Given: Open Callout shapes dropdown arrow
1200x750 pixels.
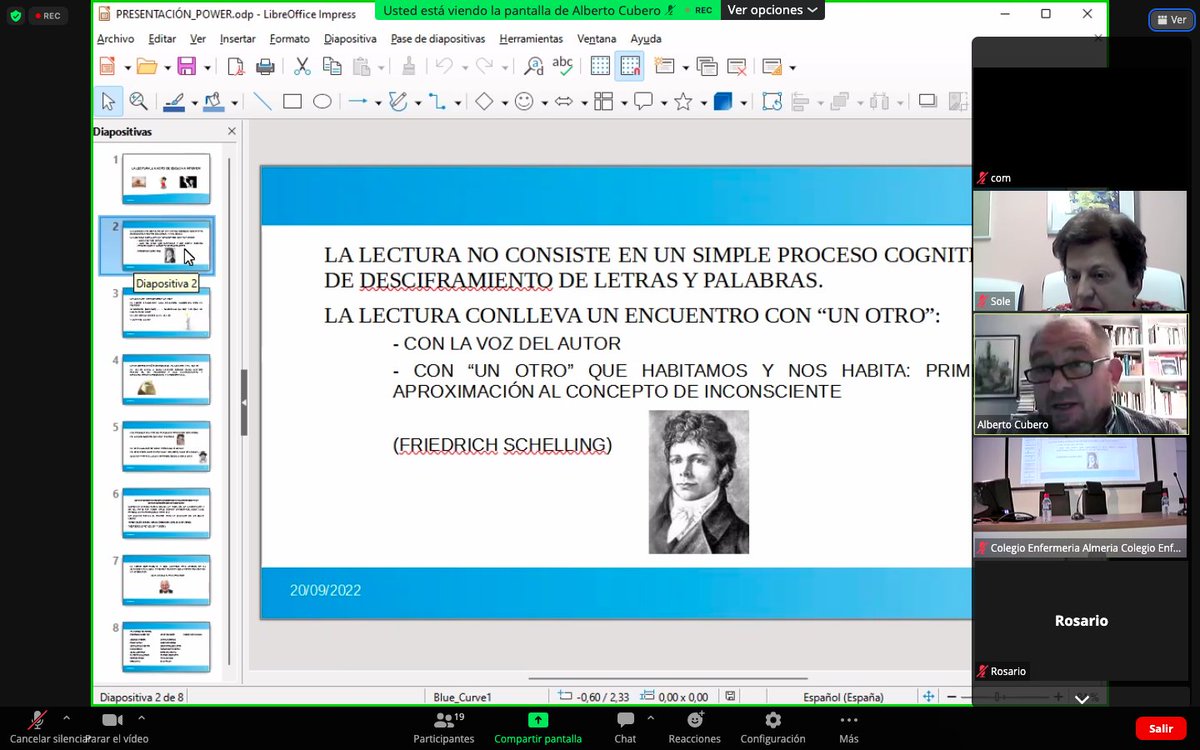Looking at the screenshot, I should (x=663, y=102).
